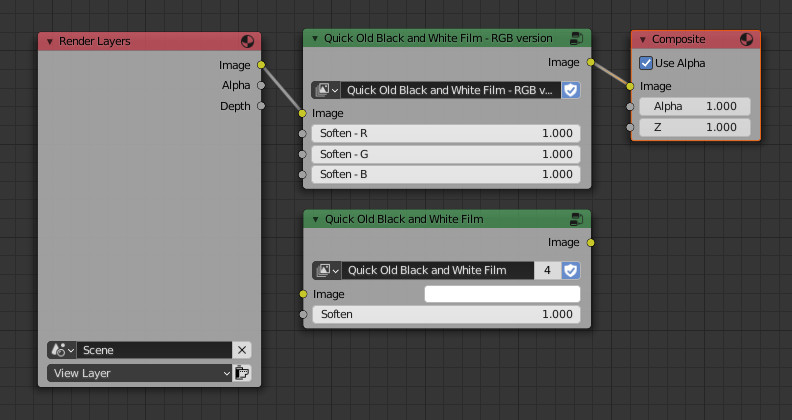Image resolution: width=792 pixels, height=420 pixels.
Task: Toggle preview icon on Render Layers node
Action: point(248,41)
